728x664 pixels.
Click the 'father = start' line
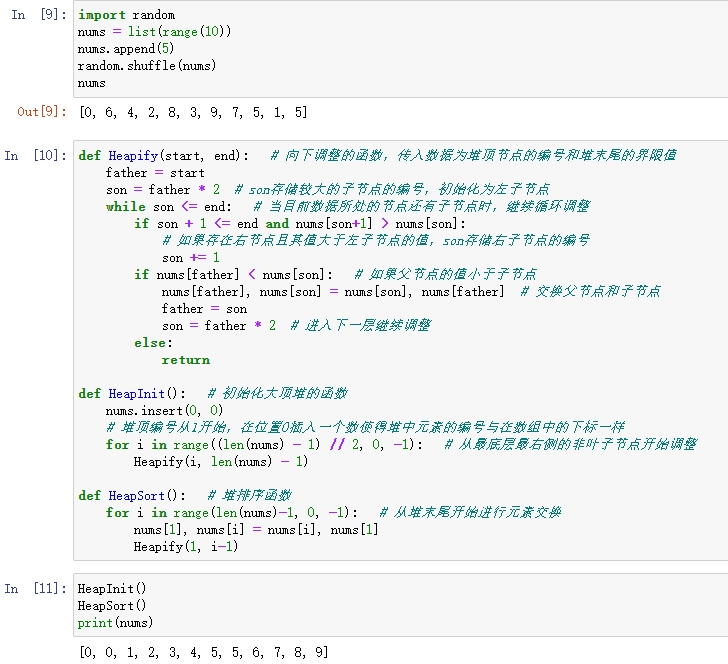click(x=155, y=173)
